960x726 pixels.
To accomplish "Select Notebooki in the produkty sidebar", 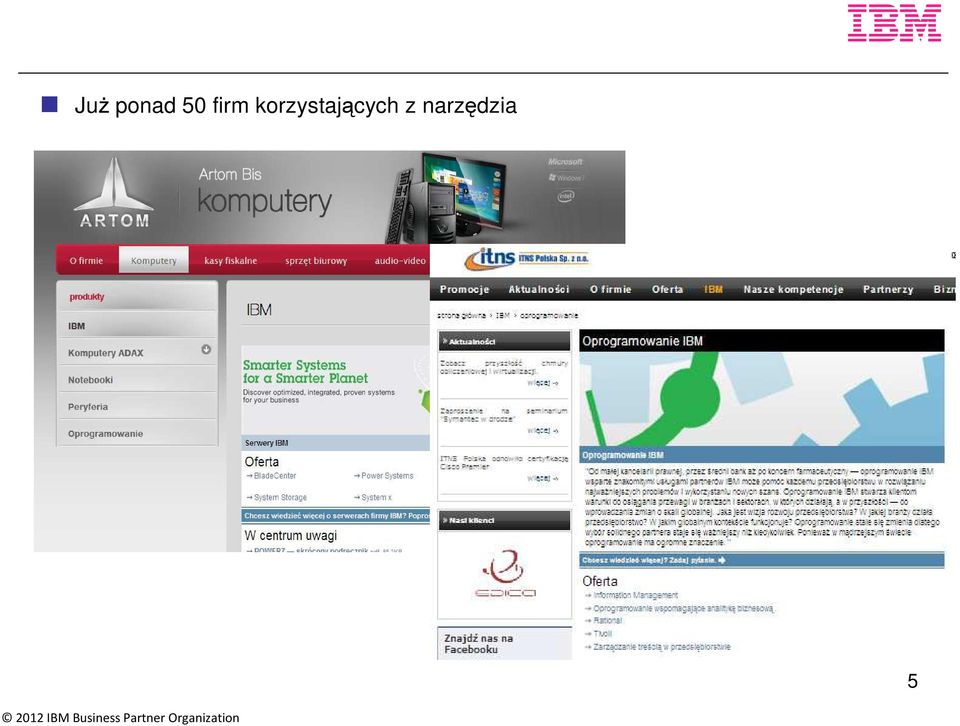I will pyautogui.click(x=137, y=380).
